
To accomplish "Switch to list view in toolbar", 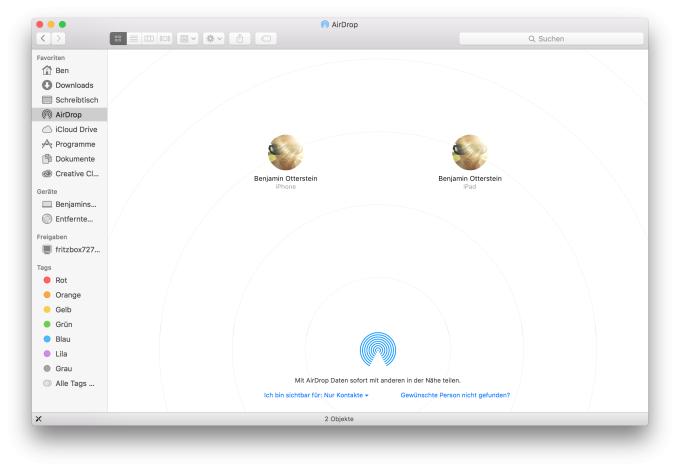I will (x=134, y=39).
